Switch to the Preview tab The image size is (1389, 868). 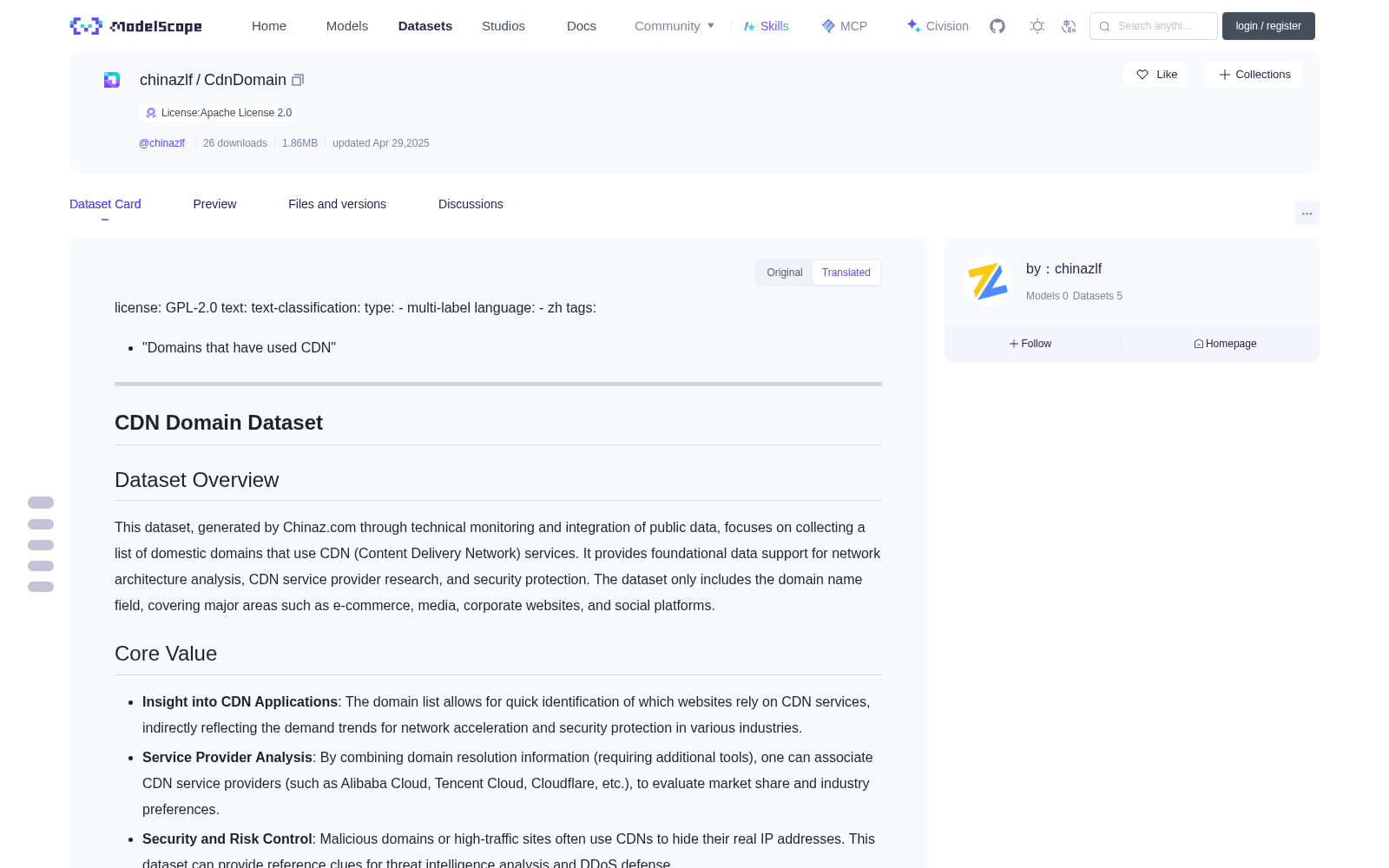coord(214,204)
